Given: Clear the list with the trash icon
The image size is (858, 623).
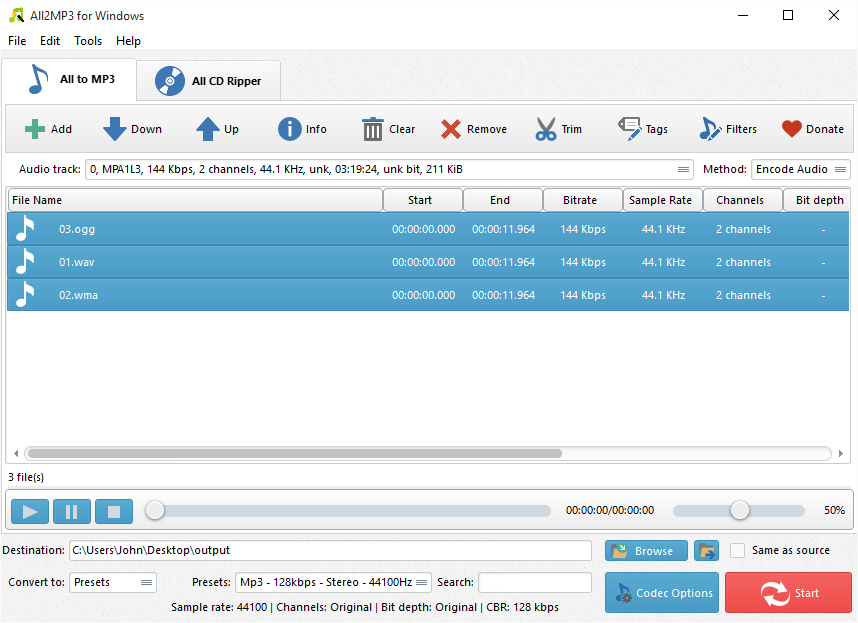Looking at the screenshot, I should (x=373, y=129).
